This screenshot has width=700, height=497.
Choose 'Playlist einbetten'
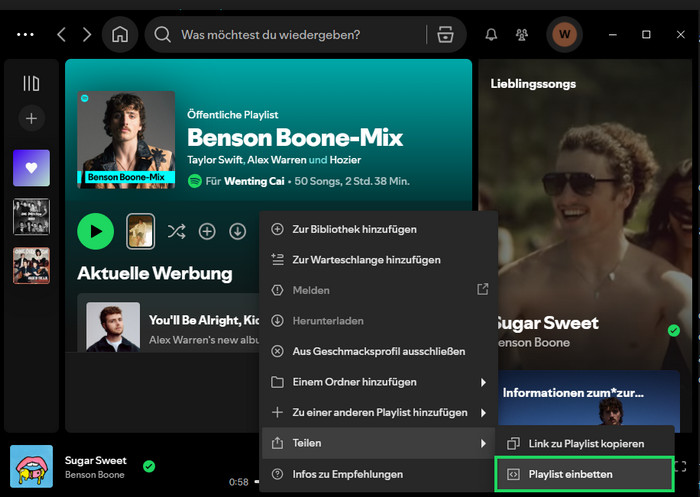pos(584,474)
